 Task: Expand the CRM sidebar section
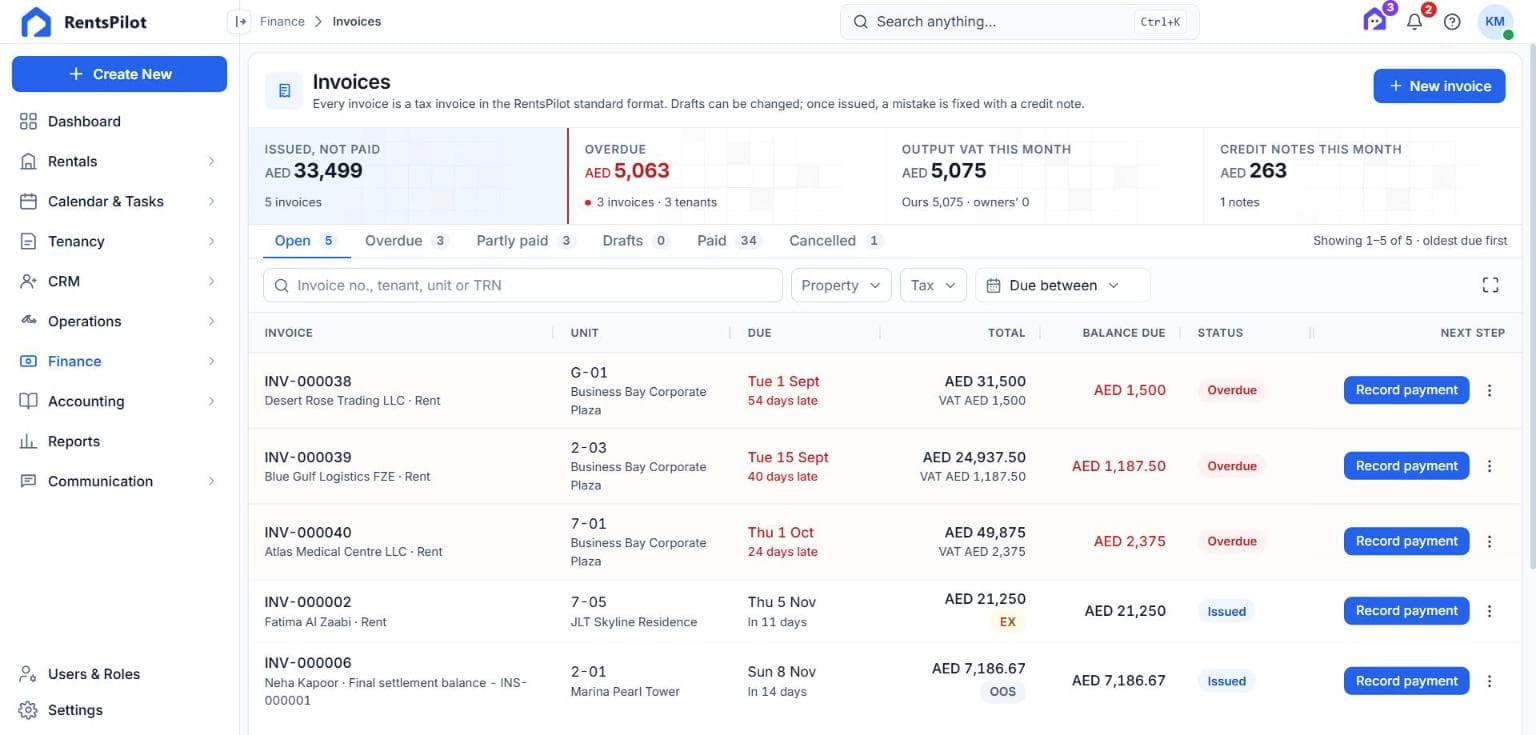pyautogui.click(x=119, y=281)
